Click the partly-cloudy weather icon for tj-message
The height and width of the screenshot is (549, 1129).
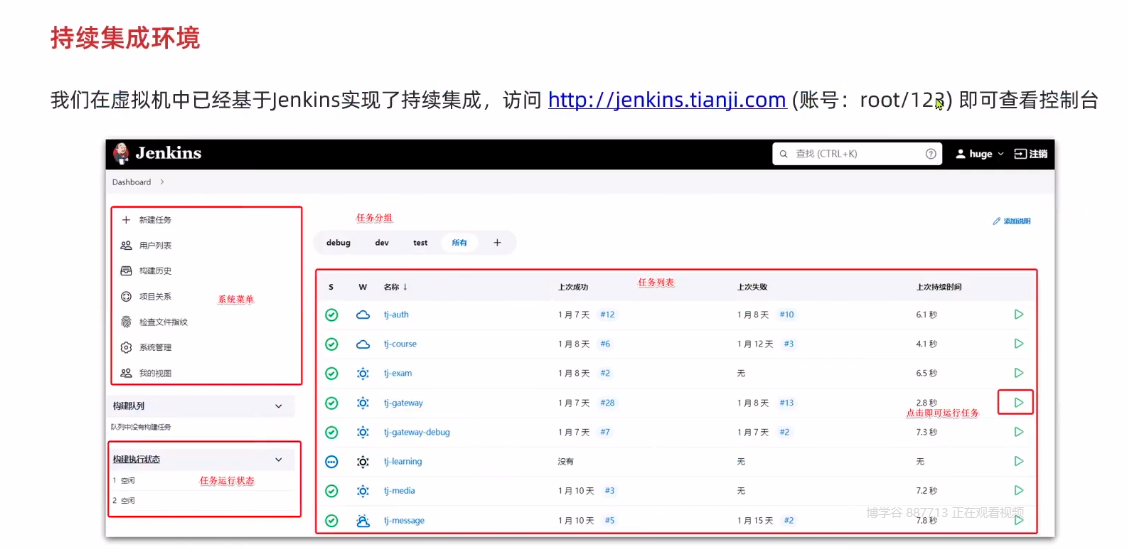363,520
